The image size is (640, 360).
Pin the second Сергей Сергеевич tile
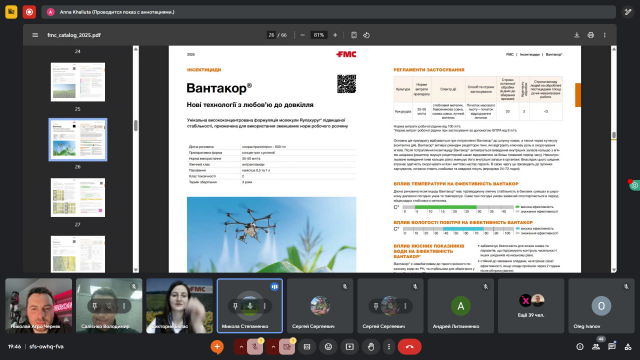[x=376, y=306]
